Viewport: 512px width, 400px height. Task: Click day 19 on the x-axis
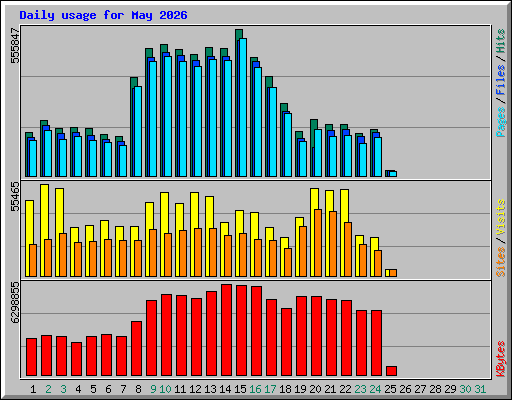[x=301, y=389]
